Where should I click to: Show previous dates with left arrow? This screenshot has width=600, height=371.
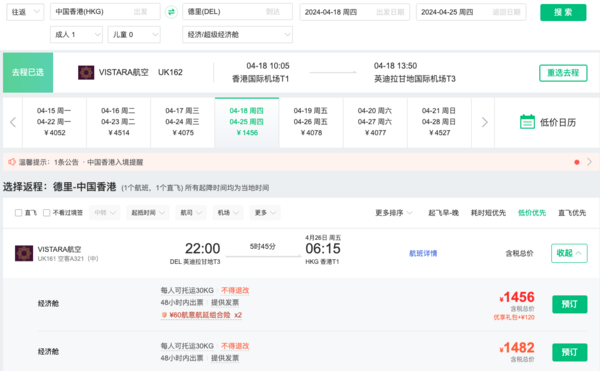pyautogui.click(x=13, y=122)
